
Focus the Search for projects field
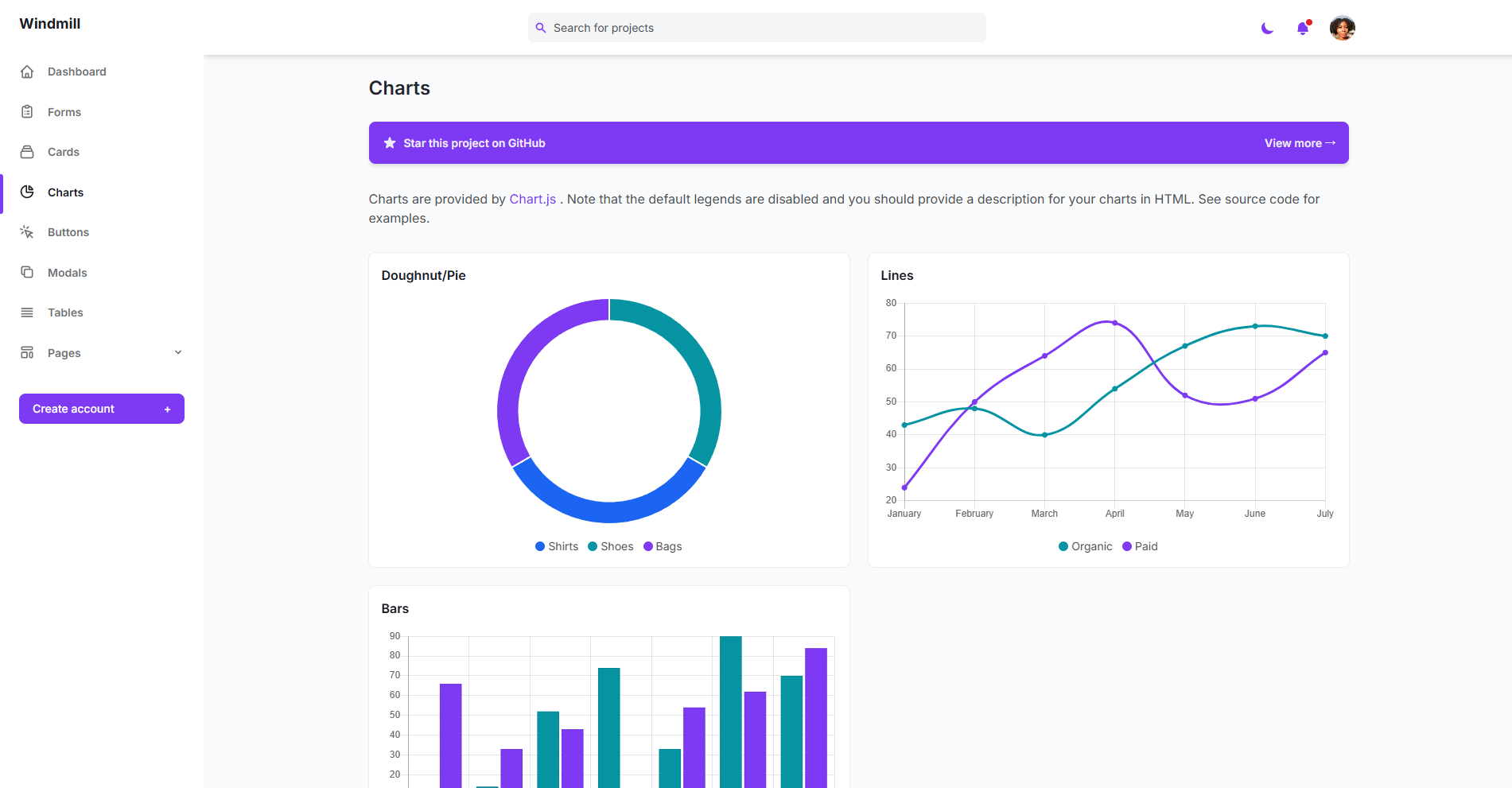[757, 28]
